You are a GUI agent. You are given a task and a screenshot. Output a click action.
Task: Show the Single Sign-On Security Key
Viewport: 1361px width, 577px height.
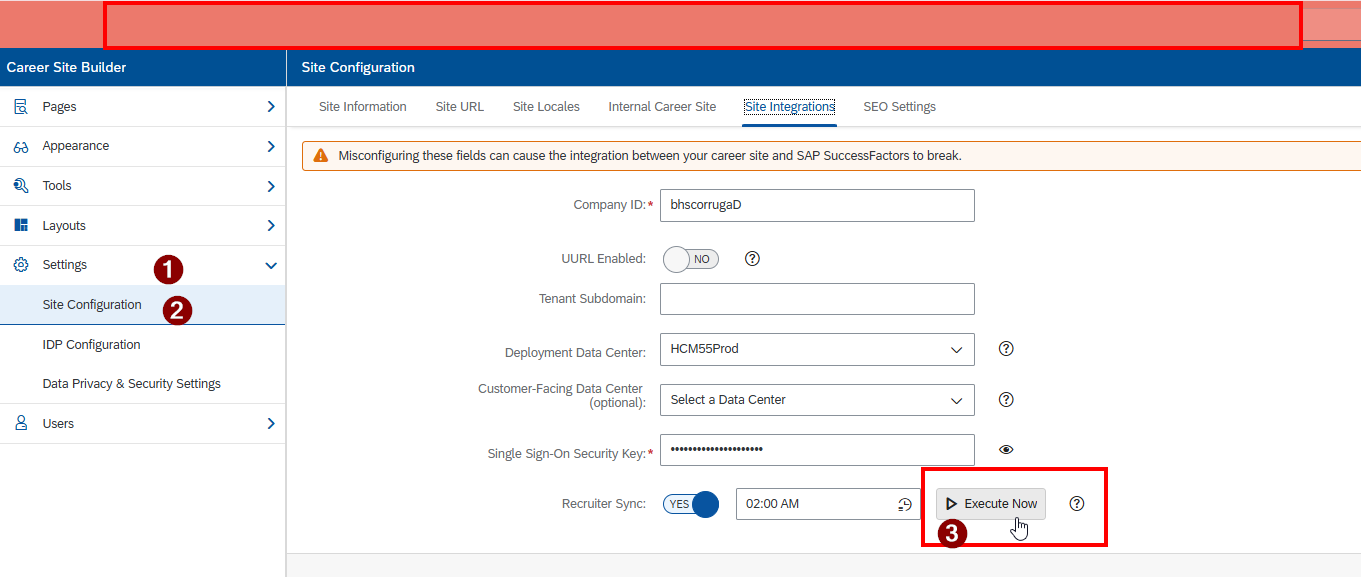1006,450
